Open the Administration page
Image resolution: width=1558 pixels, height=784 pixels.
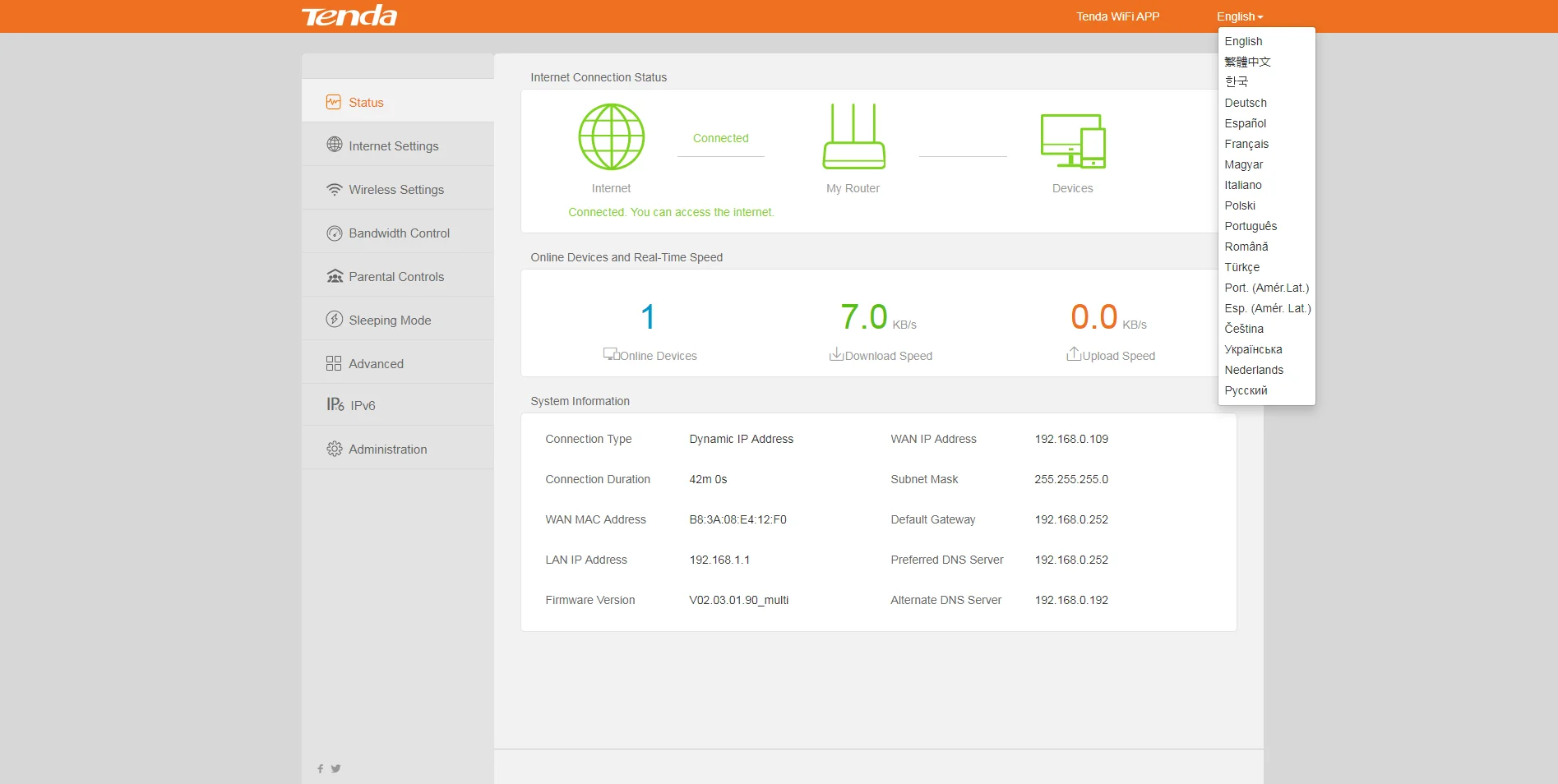pyautogui.click(x=387, y=450)
